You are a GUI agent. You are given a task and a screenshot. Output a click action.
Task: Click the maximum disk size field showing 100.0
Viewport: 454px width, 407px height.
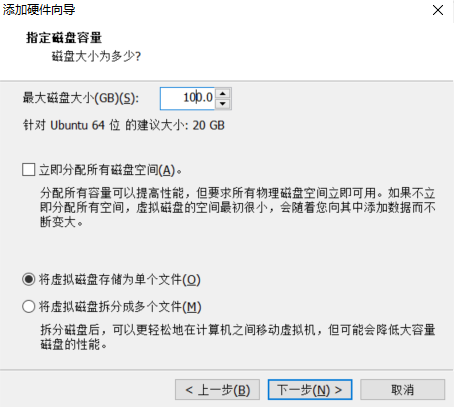point(188,98)
